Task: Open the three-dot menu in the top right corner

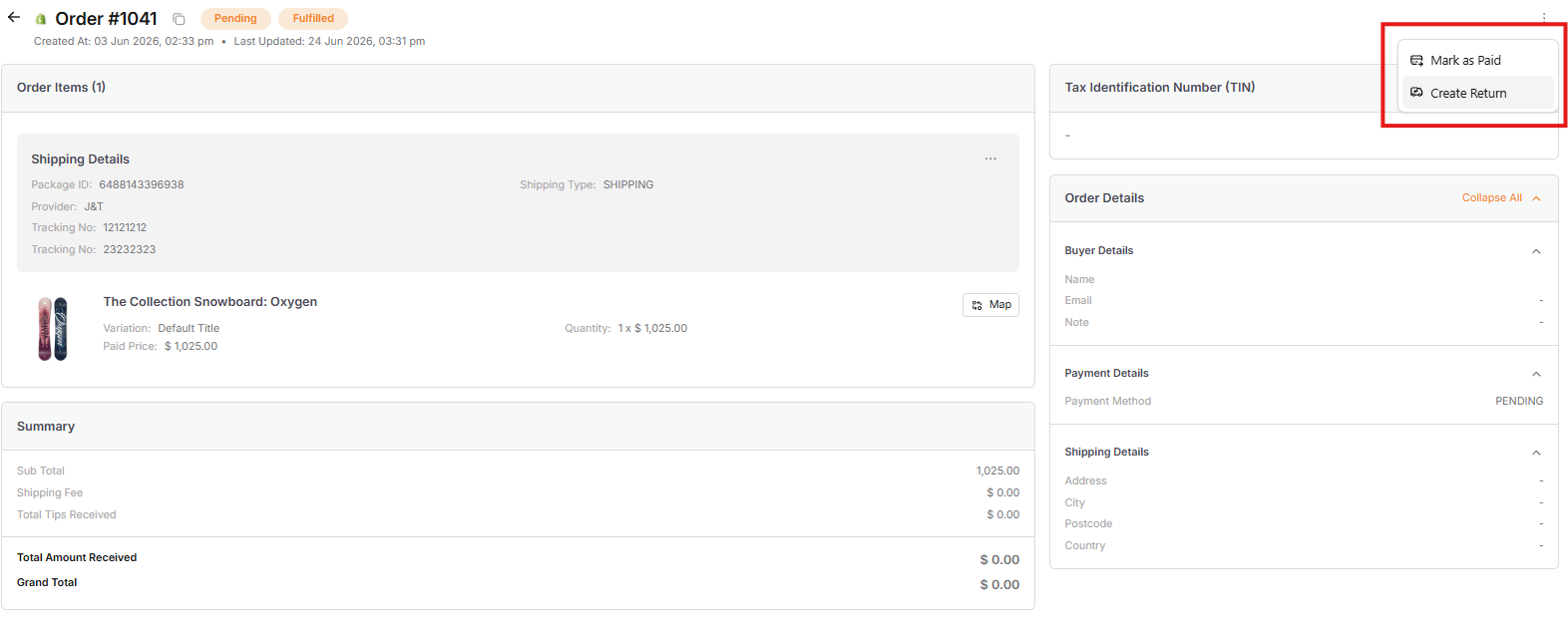Action: click(1543, 18)
